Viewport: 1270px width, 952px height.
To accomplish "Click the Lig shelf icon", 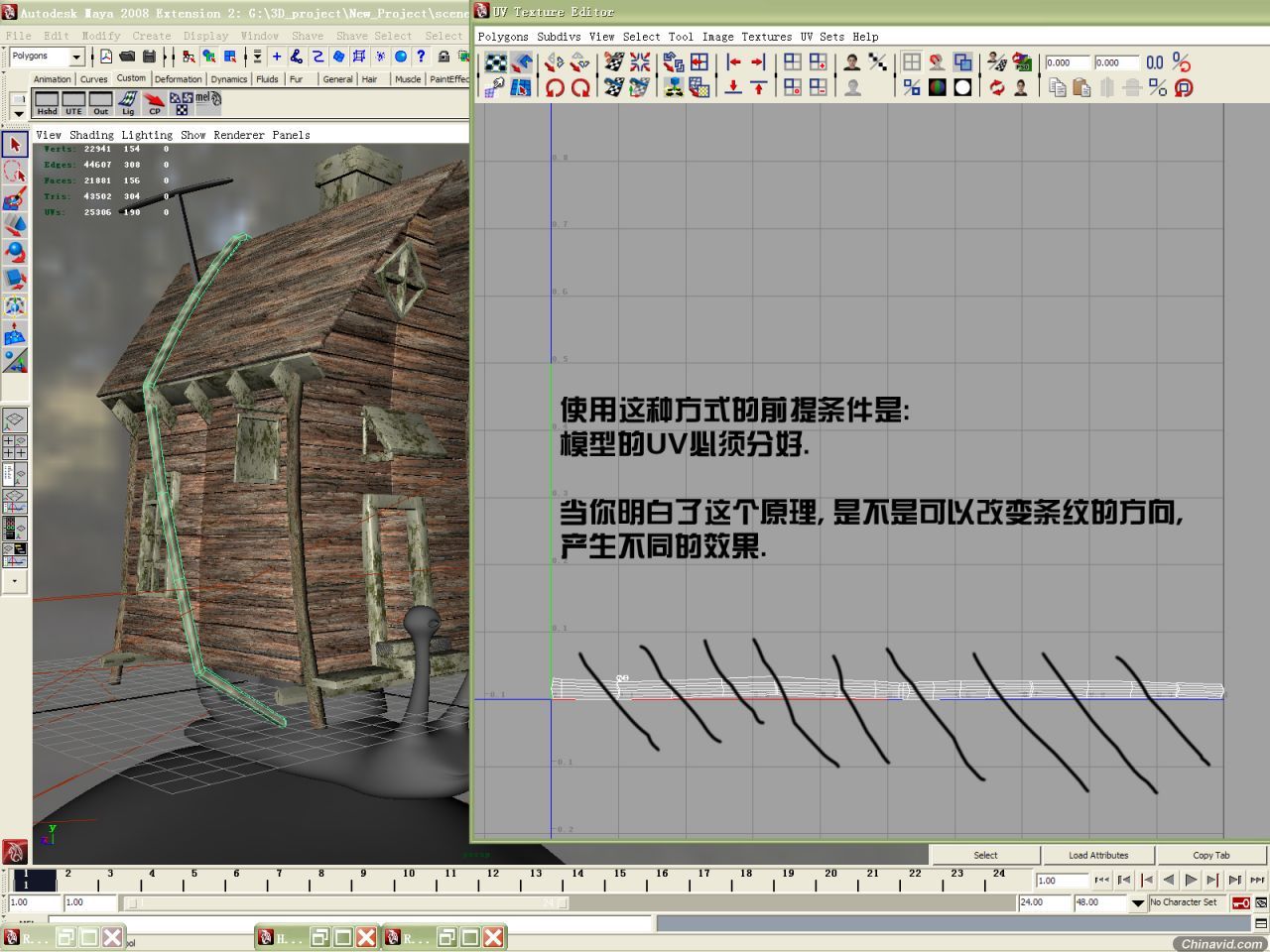I will (x=128, y=101).
